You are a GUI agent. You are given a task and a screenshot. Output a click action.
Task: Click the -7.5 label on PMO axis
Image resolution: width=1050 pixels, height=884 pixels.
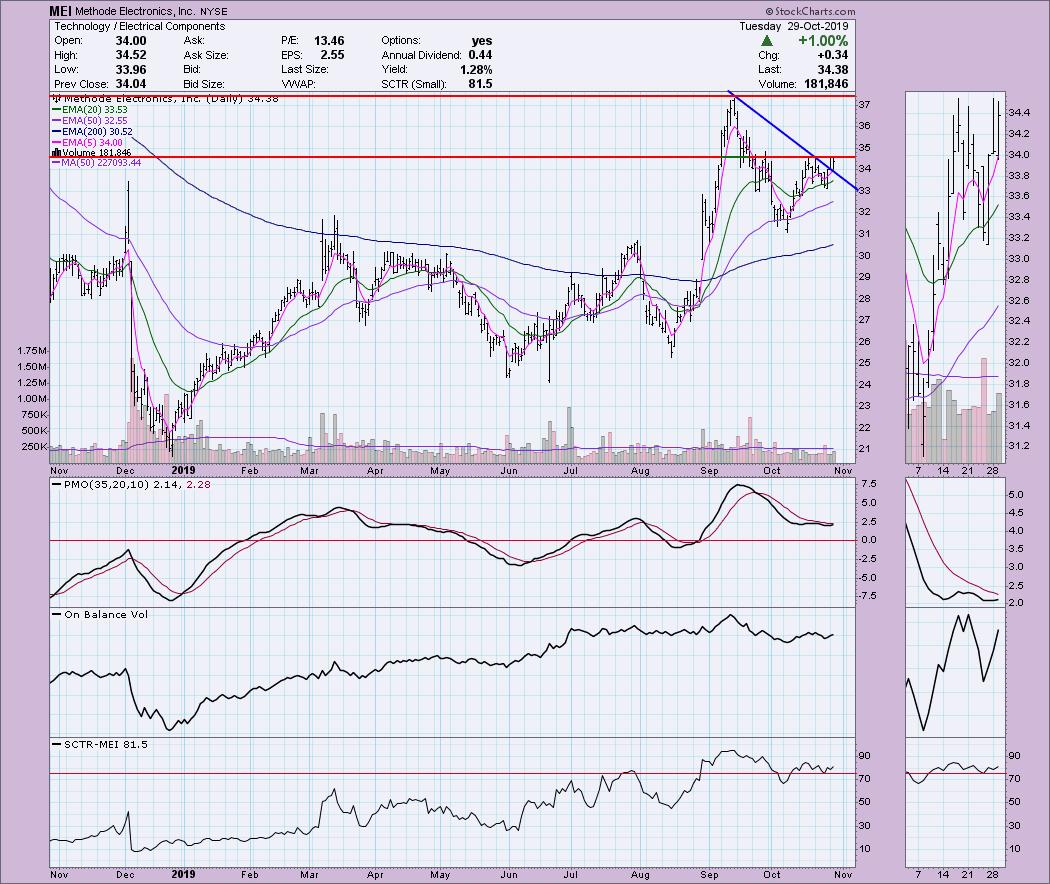[x=870, y=596]
